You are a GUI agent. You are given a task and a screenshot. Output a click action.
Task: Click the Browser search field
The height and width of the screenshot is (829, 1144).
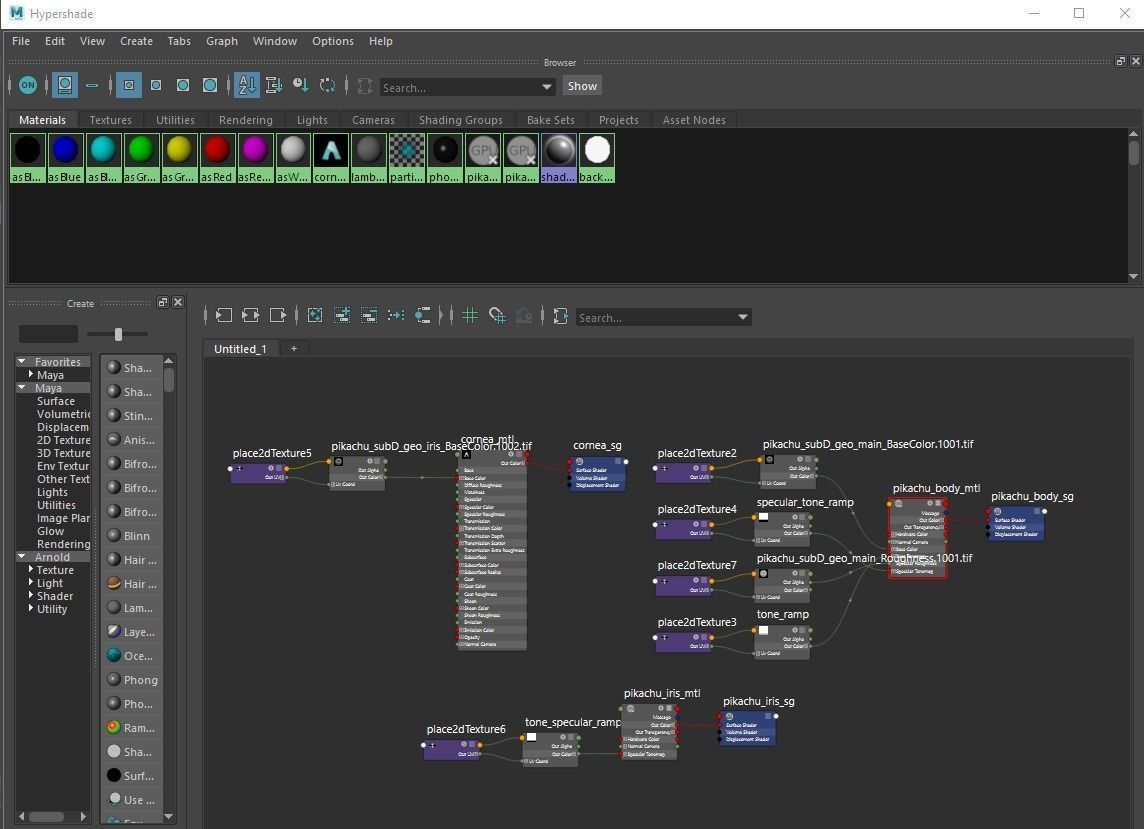point(459,88)
